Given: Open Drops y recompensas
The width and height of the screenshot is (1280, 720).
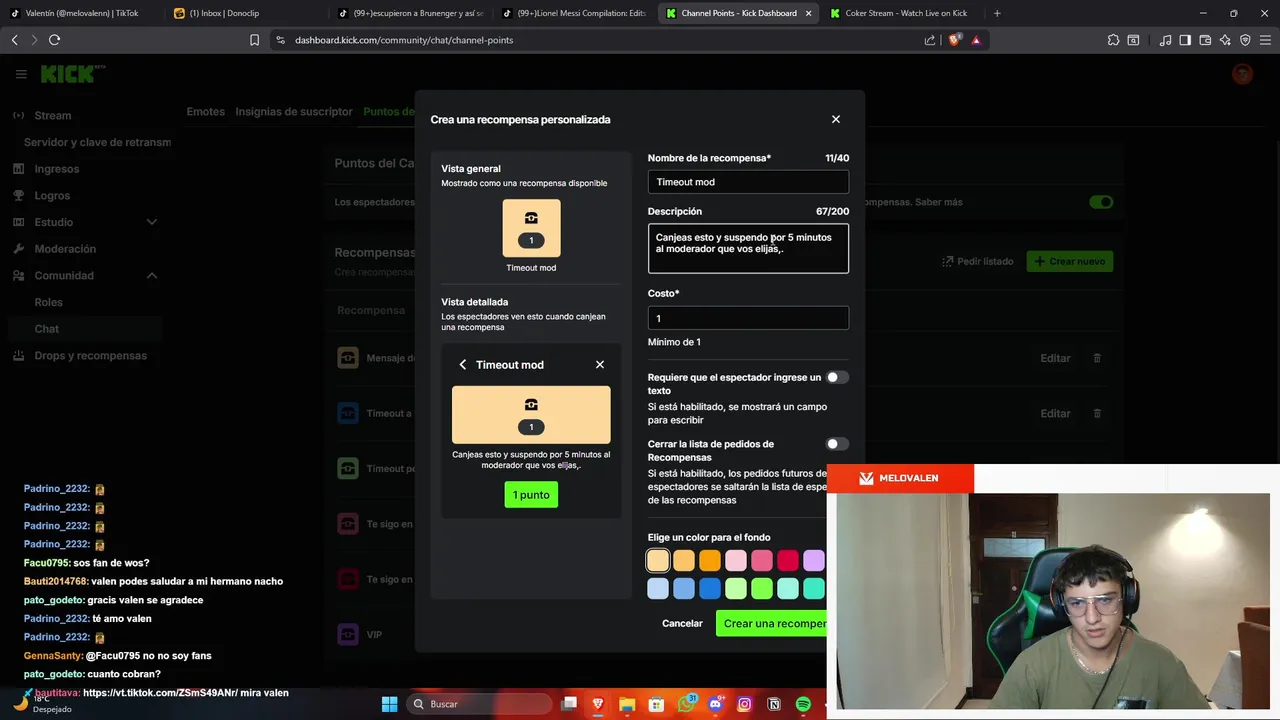Looking at the screenshot, I should coord(90,356).
